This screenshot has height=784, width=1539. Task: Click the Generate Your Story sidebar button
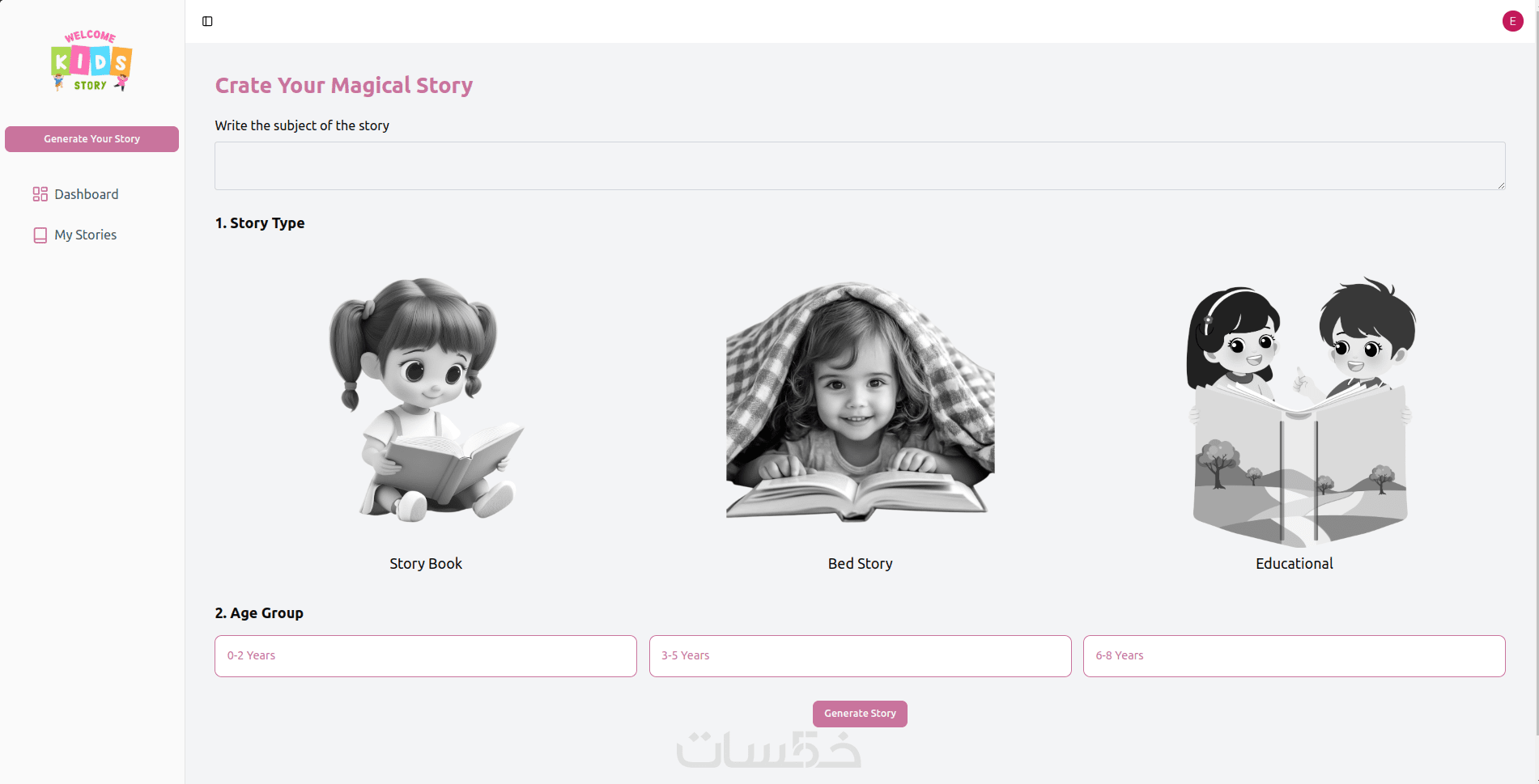[x=91, y=139]
